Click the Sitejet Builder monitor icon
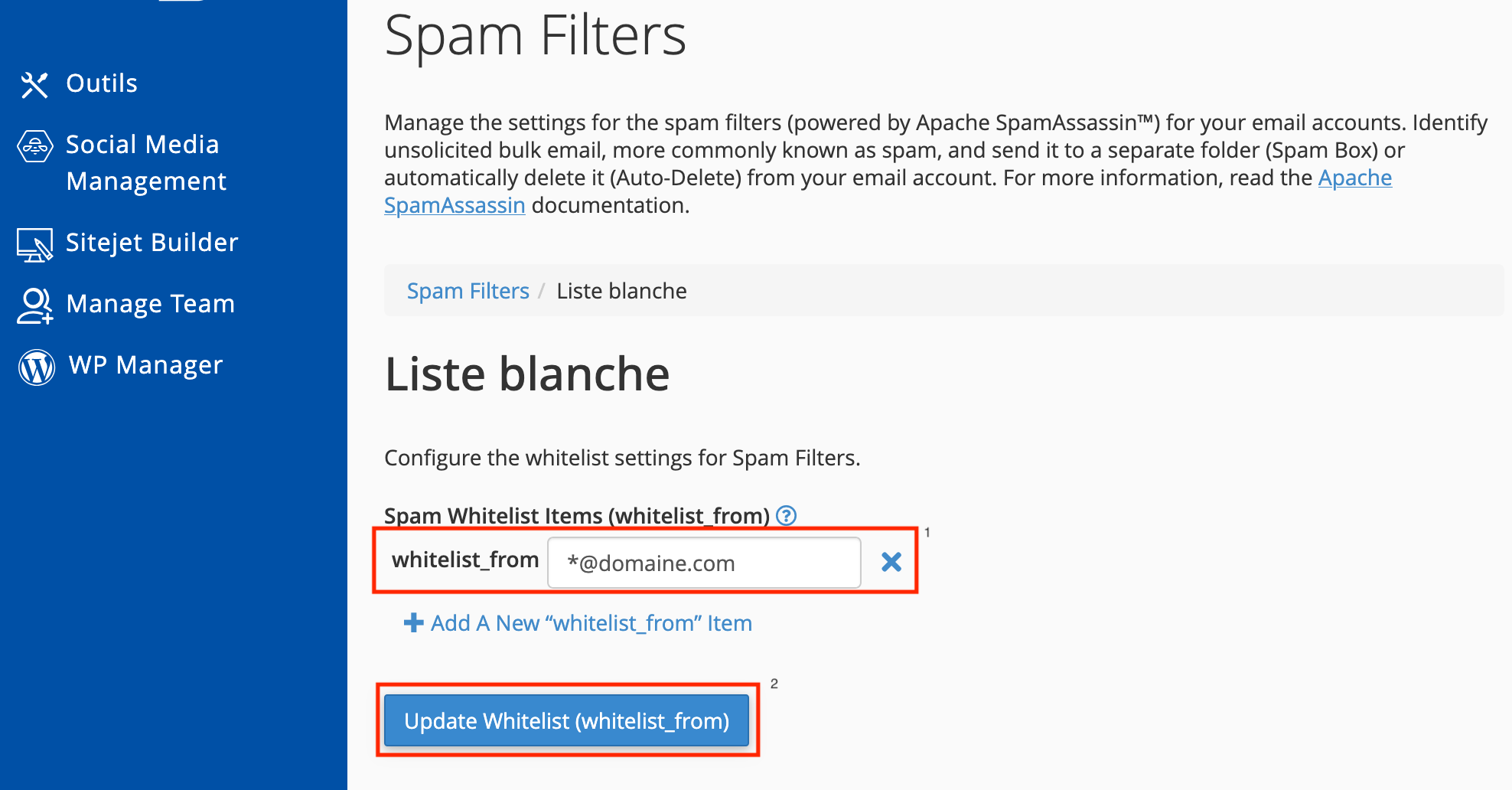1512x790 pixels. coord(35,244)
